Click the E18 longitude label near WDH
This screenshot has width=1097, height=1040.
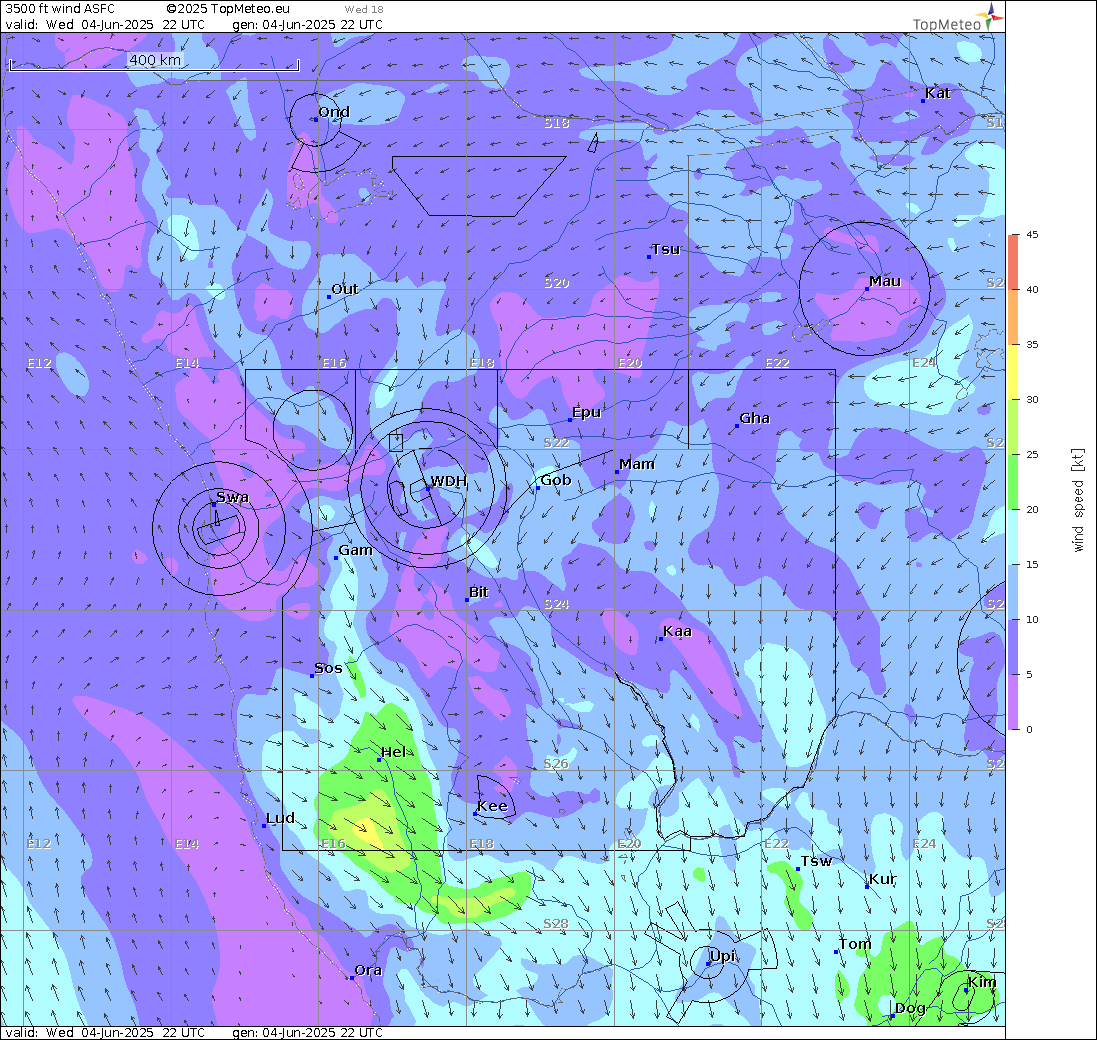[x=482, y=363]
